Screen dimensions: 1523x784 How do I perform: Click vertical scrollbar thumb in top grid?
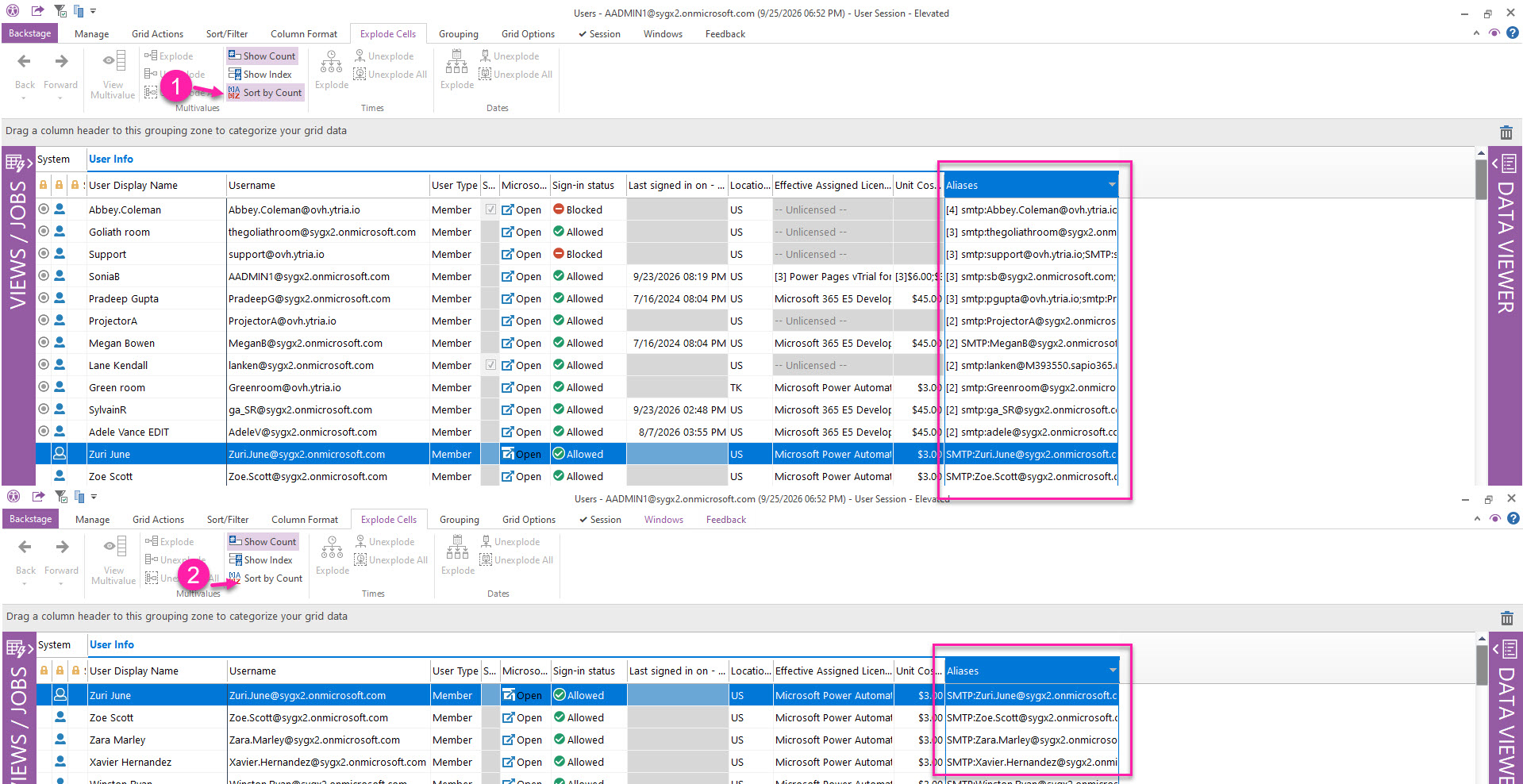[x=1481, y=179]
